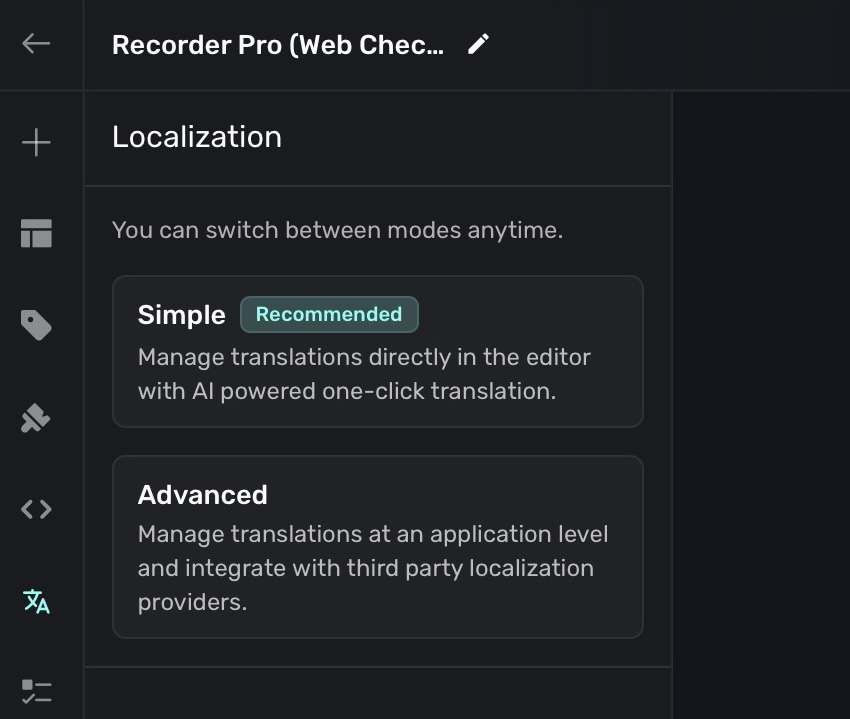
Task: Create a new item with the plus icon
Action: [37, 142]
